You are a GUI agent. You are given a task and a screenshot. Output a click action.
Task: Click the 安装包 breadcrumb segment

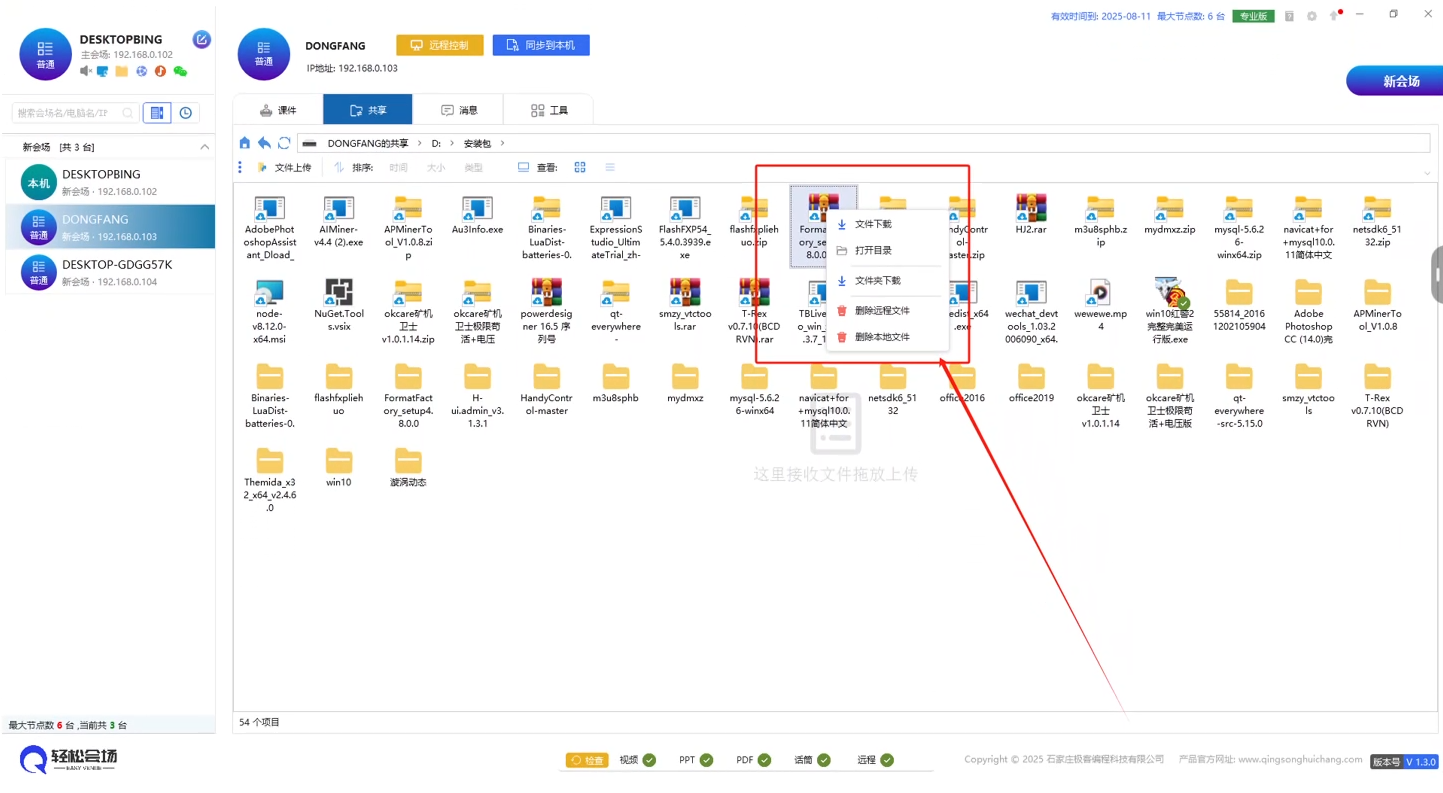[477, 144]
